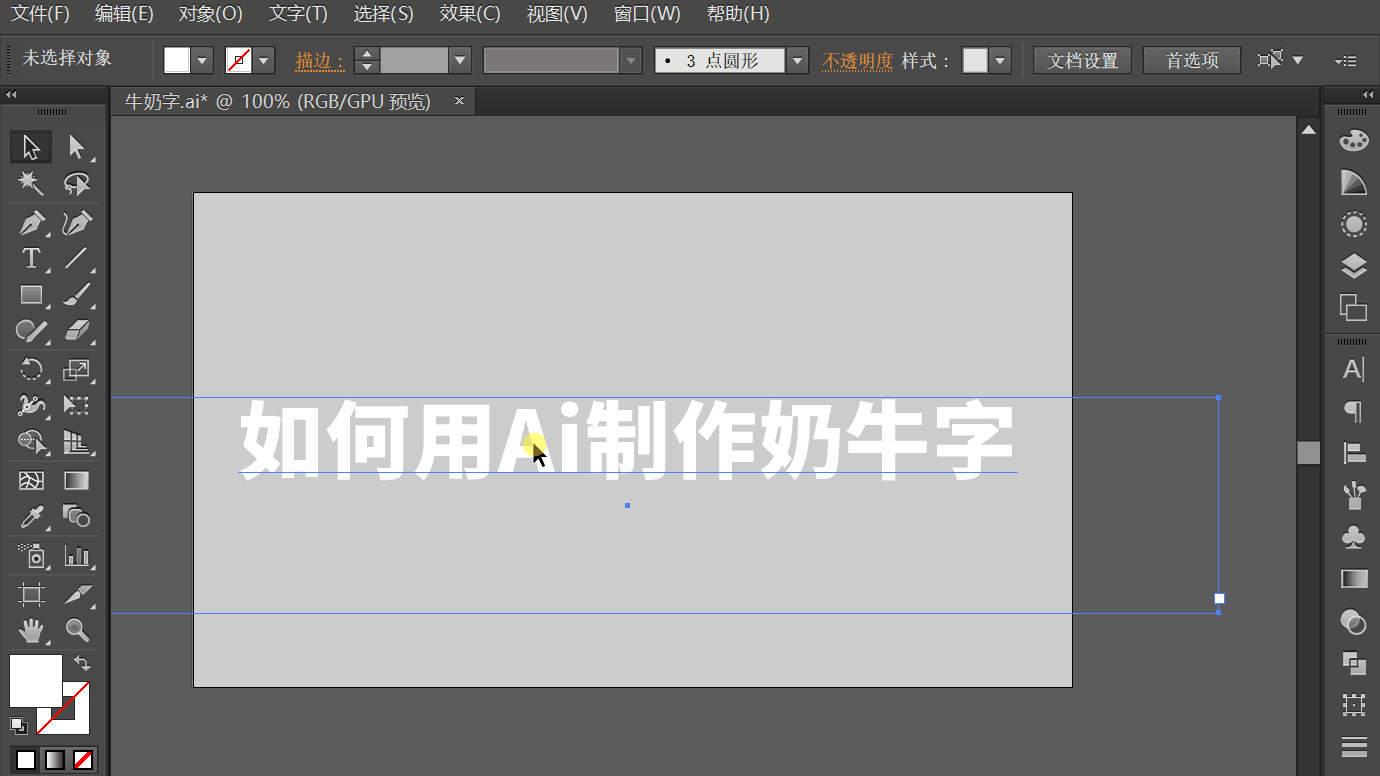Open the Transform panel

point(1353,705)
